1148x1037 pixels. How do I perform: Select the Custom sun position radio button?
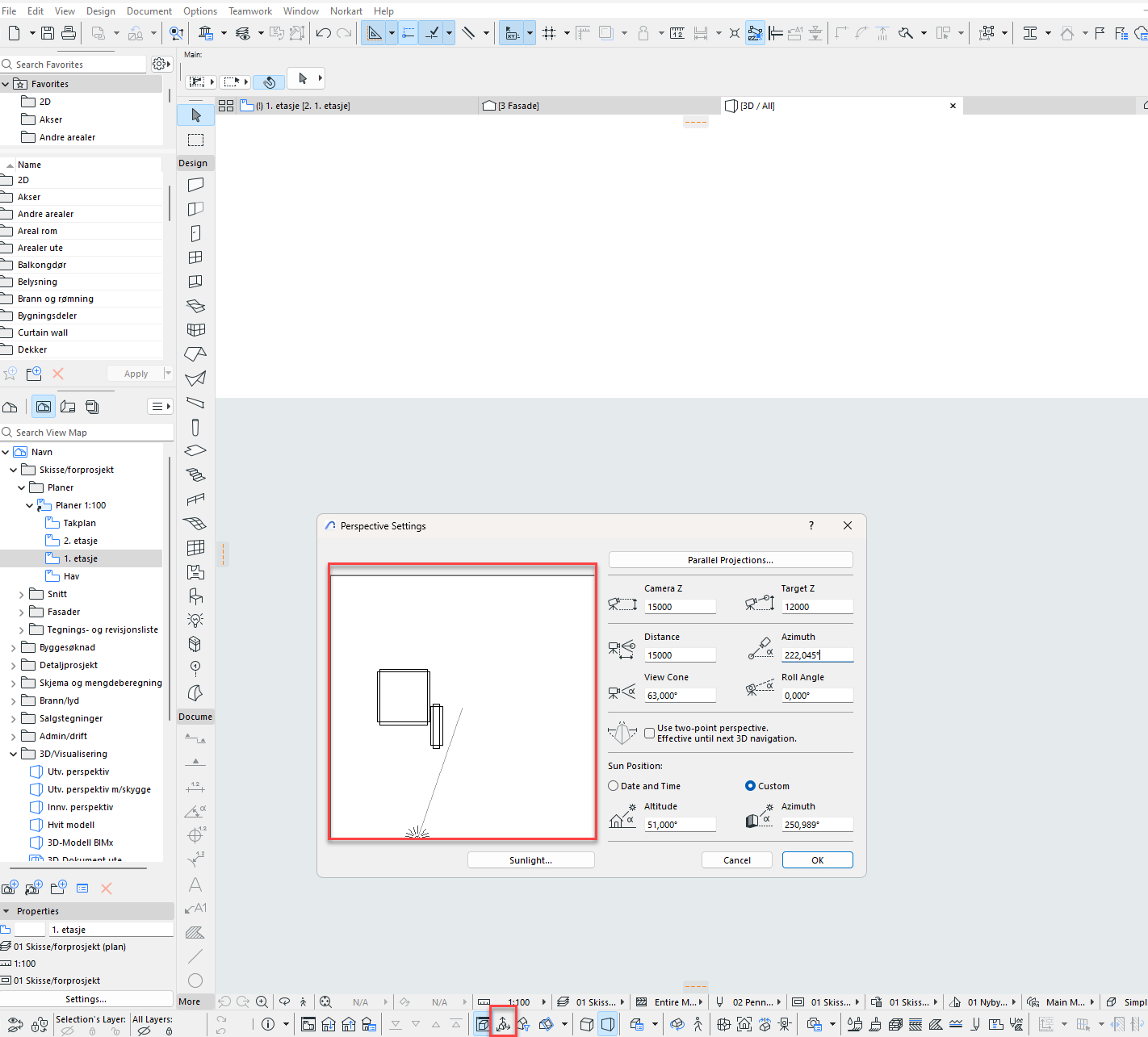750,786
